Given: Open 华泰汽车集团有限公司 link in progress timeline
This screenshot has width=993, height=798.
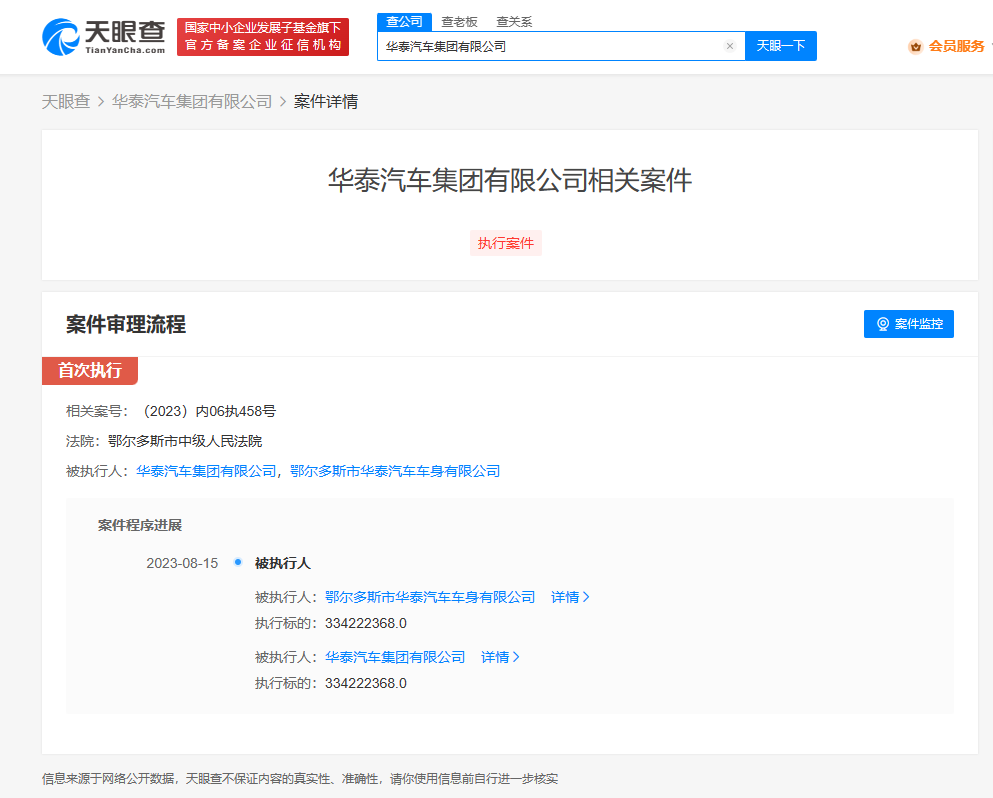Looking at the screenshot, I should click(395, 657).
